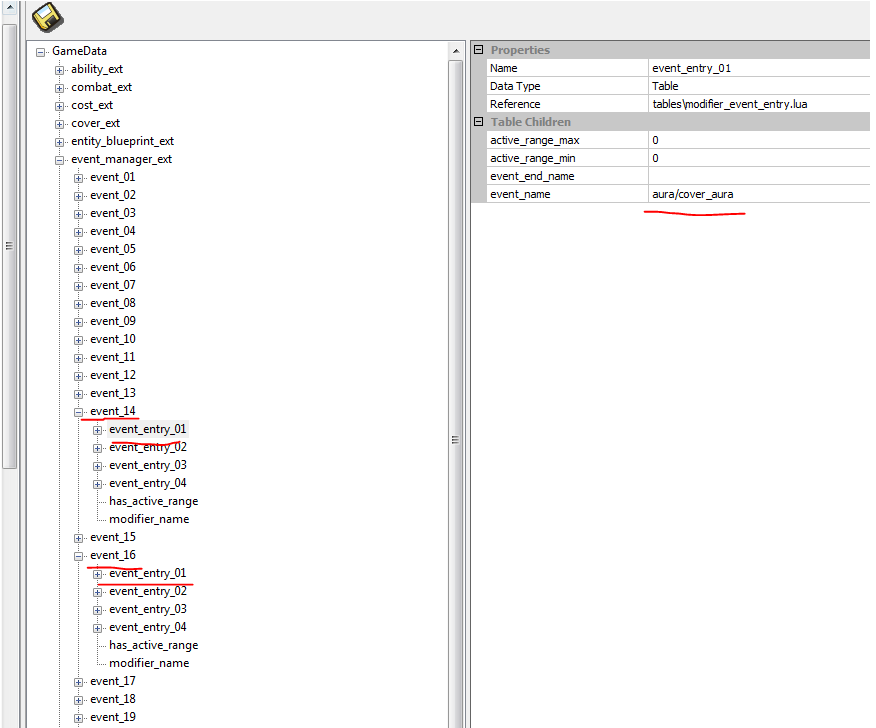Select the event_10 tree item
Viewport: 876px width, 728px height.
coord(113,339)
